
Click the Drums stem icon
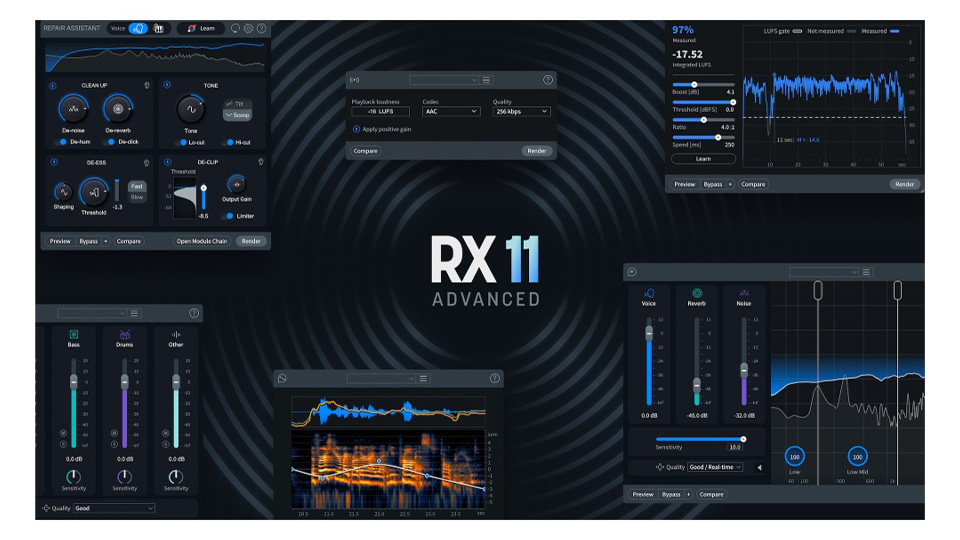pyautogui.click(x=125, y=334)
